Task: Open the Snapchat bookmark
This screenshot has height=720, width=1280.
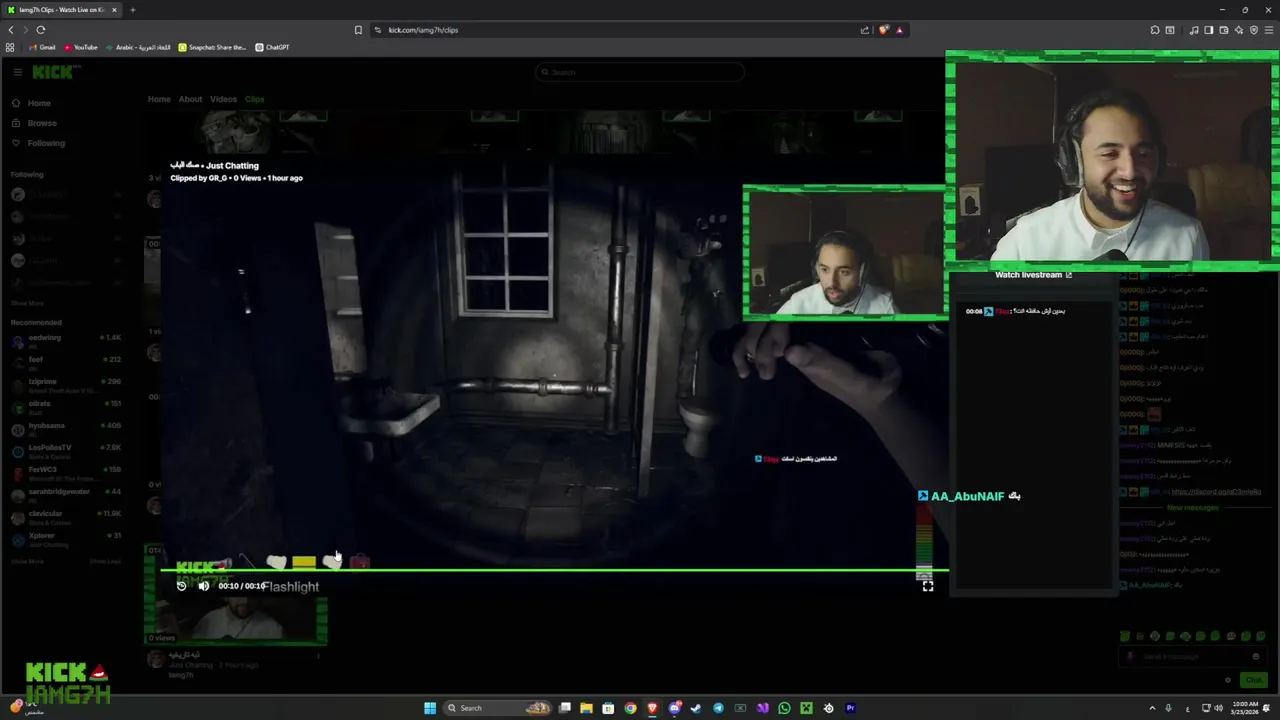Action: click(212, 47)
